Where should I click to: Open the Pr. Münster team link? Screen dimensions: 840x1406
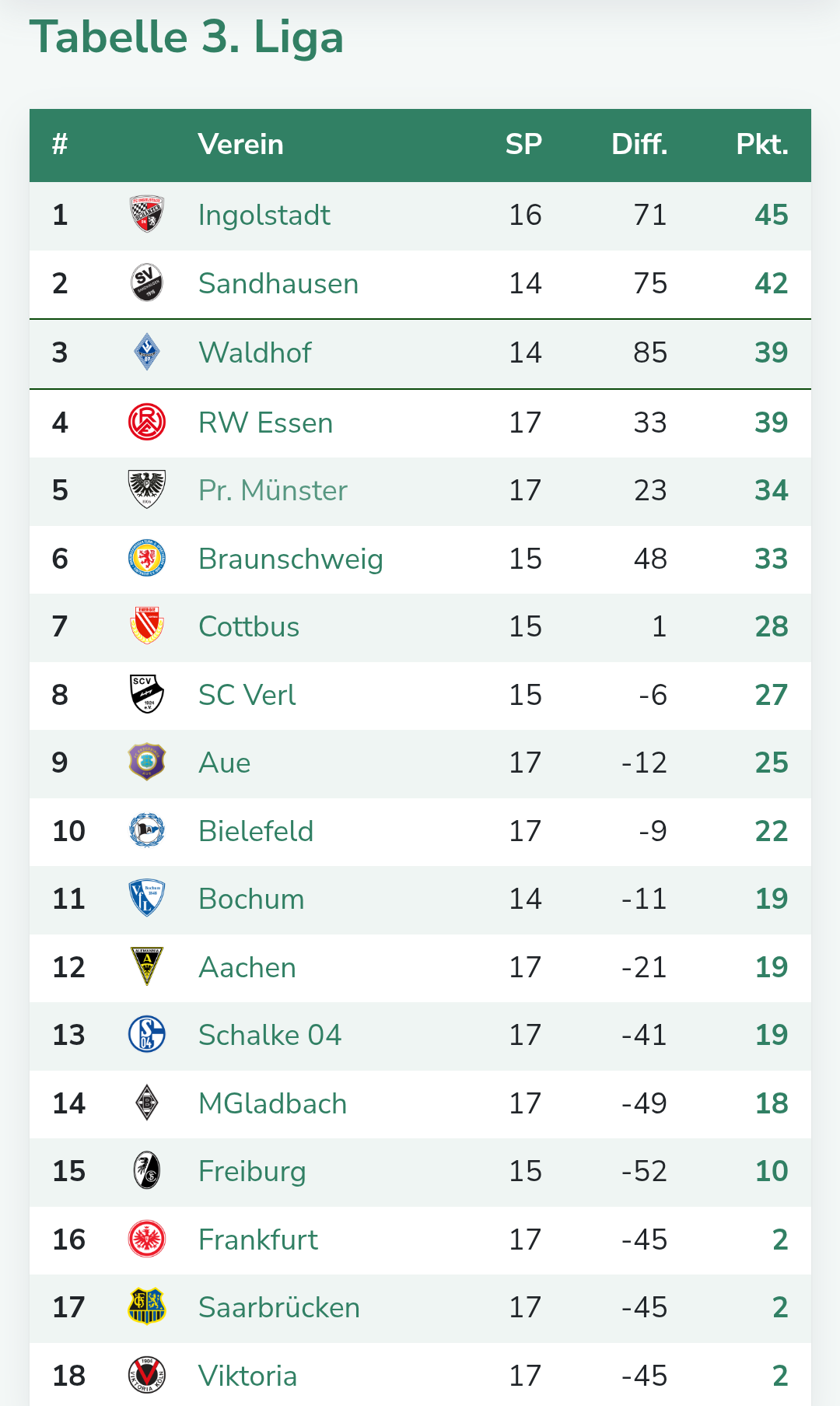pyautogui.click(x=272, y=490)
